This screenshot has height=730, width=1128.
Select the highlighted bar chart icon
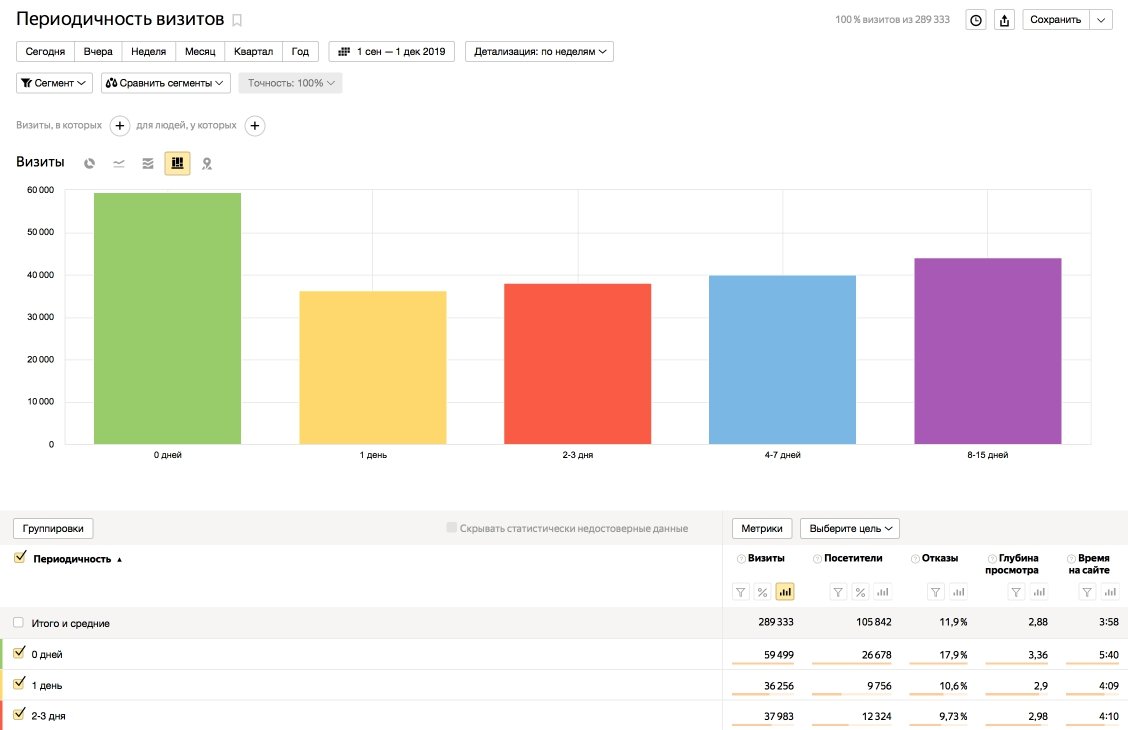click(178, 163)
